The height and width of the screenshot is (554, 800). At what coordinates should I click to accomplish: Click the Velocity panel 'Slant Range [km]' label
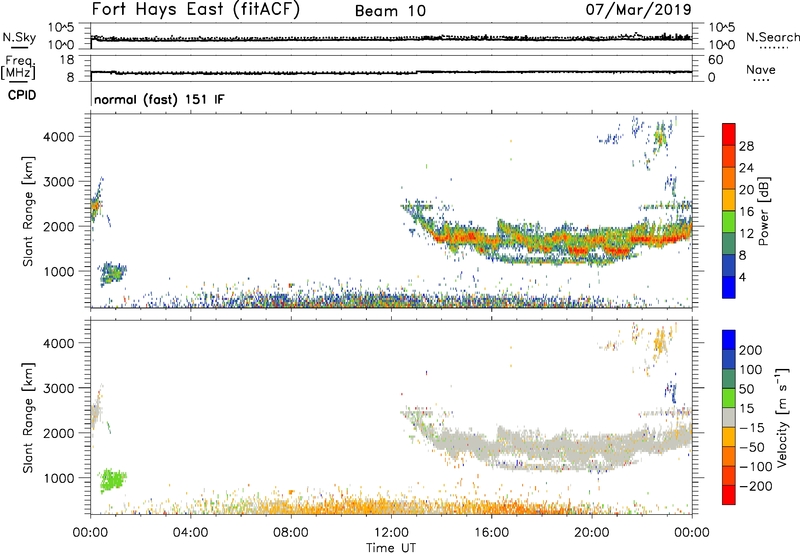(x=28, y=418)
